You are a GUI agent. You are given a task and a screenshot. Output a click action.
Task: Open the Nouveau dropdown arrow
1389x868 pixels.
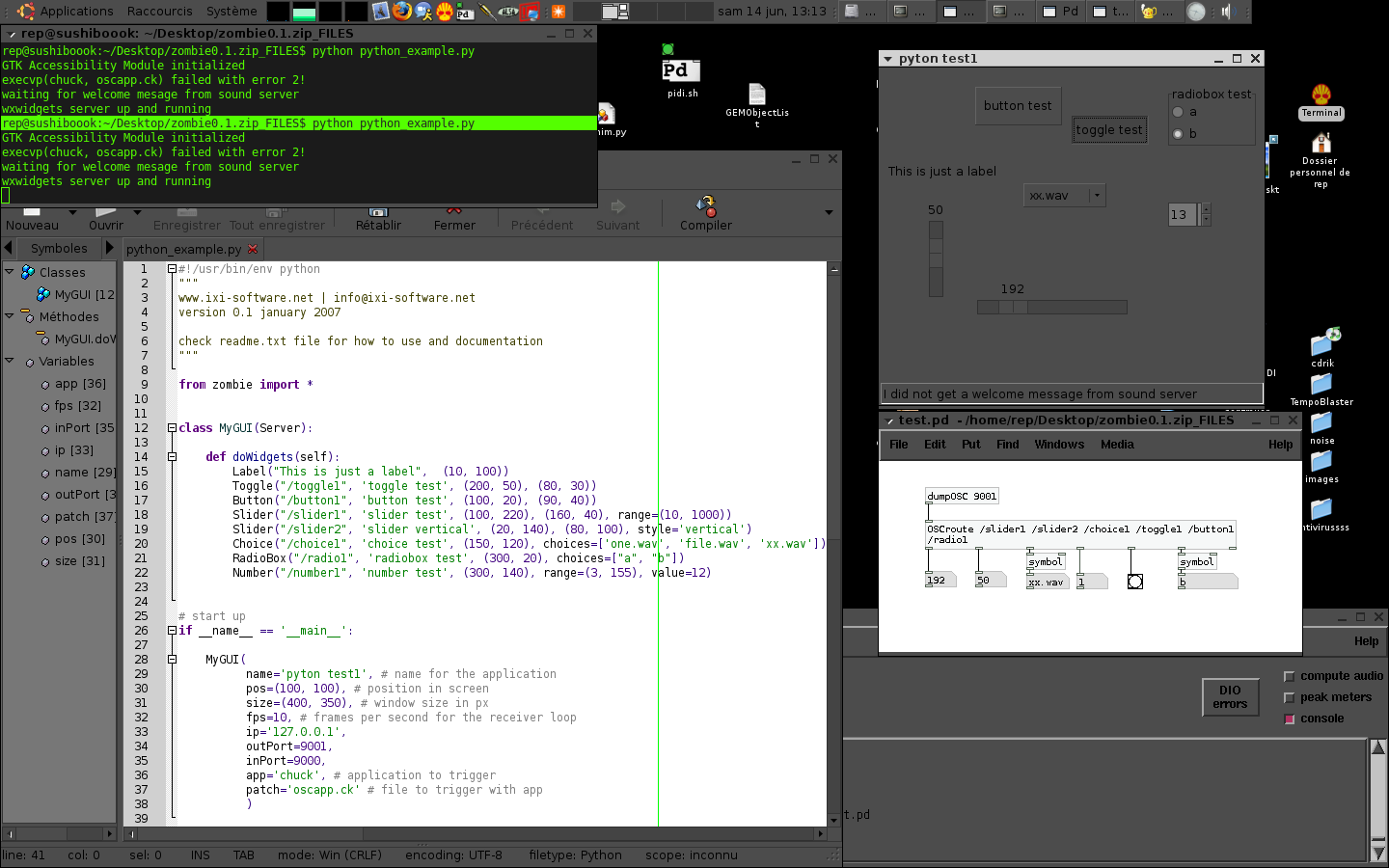coord(70,212)
